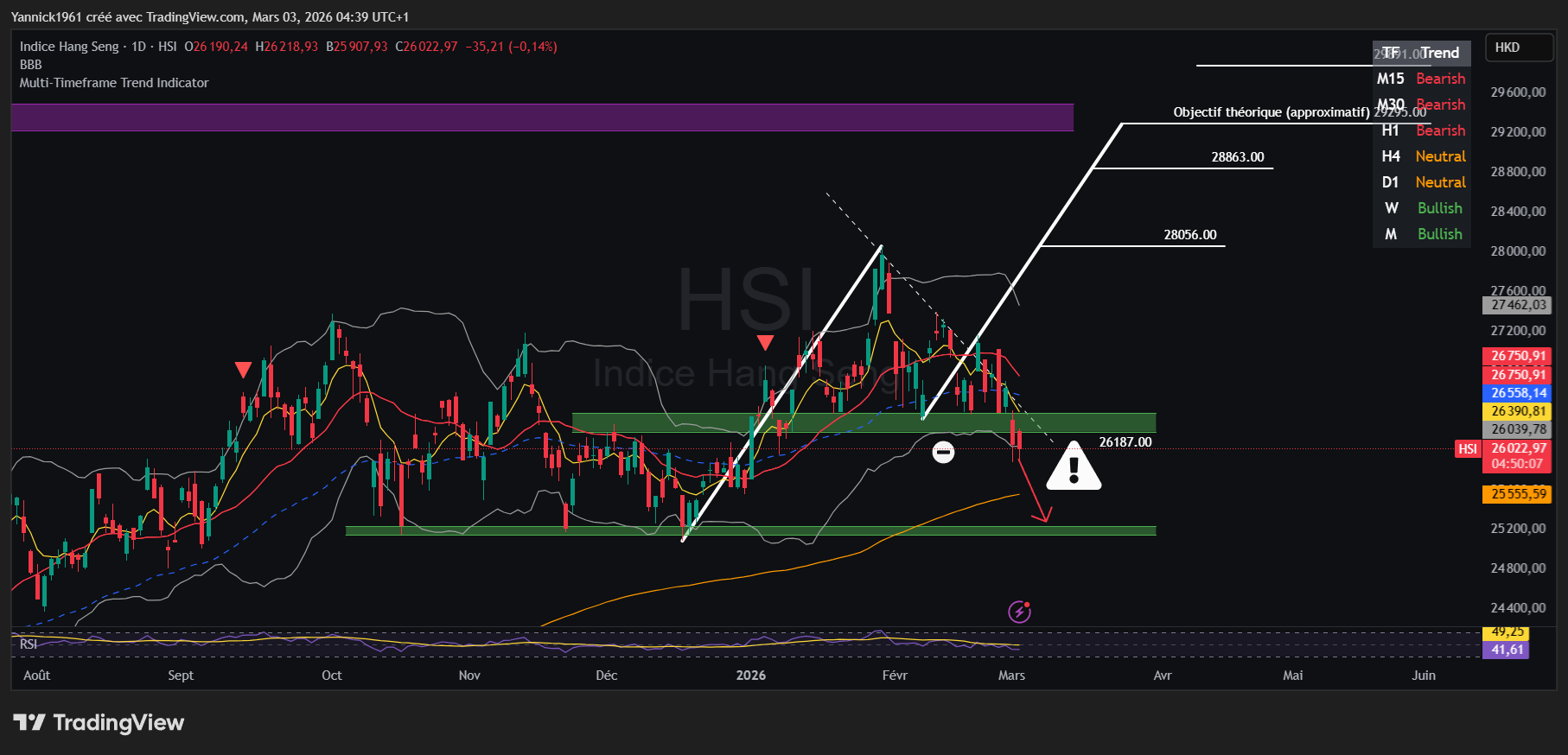Select the white minus circle marker
Viewport: 1568px width, 755px height.
943,452
